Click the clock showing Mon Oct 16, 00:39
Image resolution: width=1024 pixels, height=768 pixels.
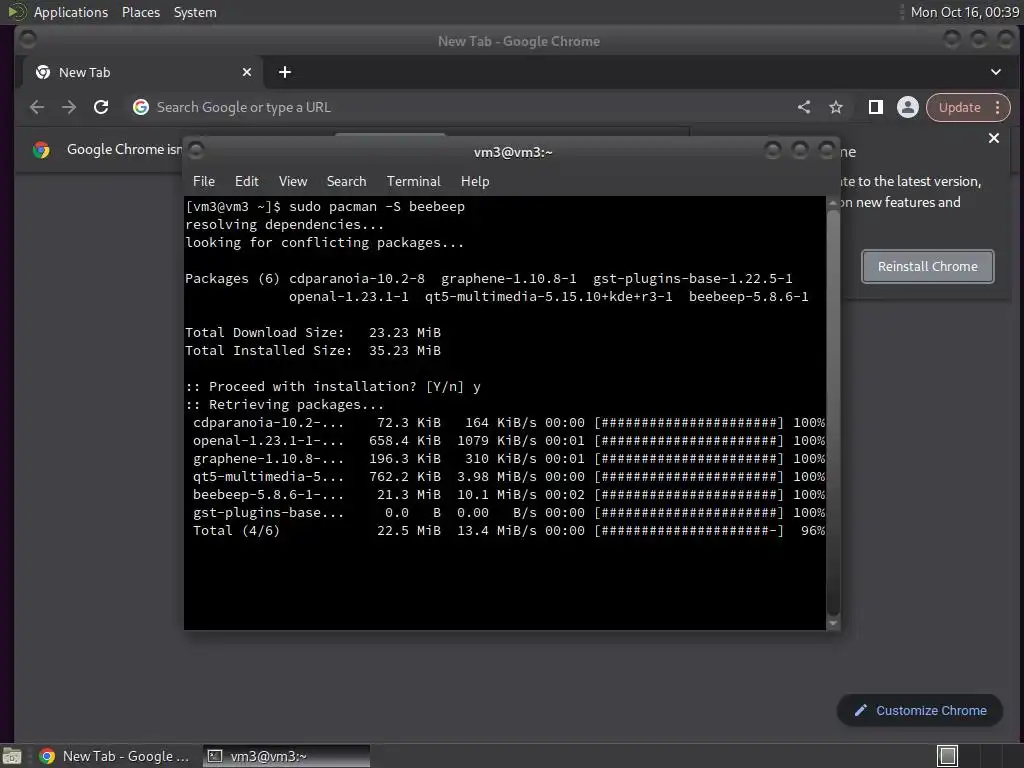pos(965,12)
